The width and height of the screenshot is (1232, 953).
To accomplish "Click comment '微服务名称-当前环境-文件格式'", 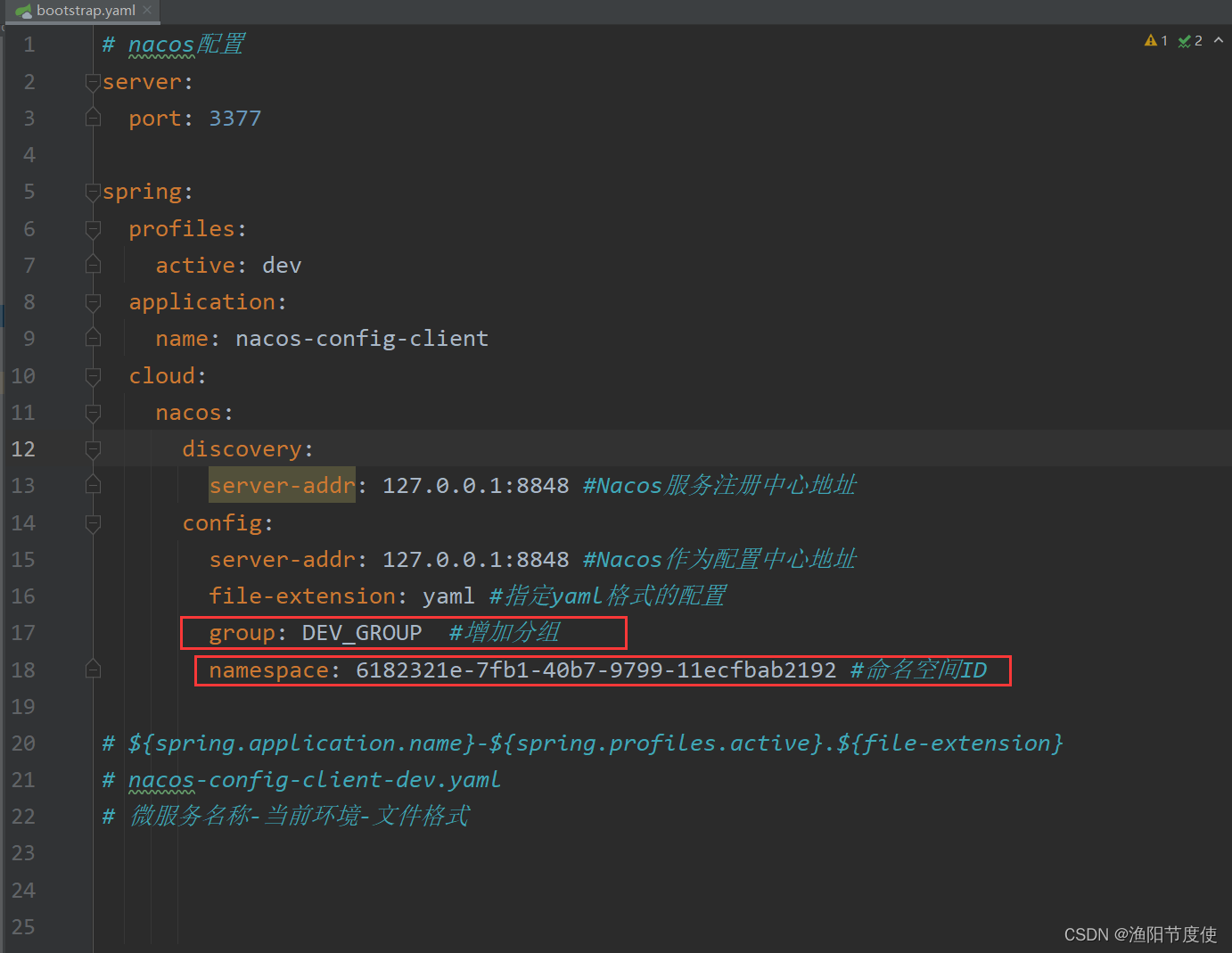I will coord(300,816).
